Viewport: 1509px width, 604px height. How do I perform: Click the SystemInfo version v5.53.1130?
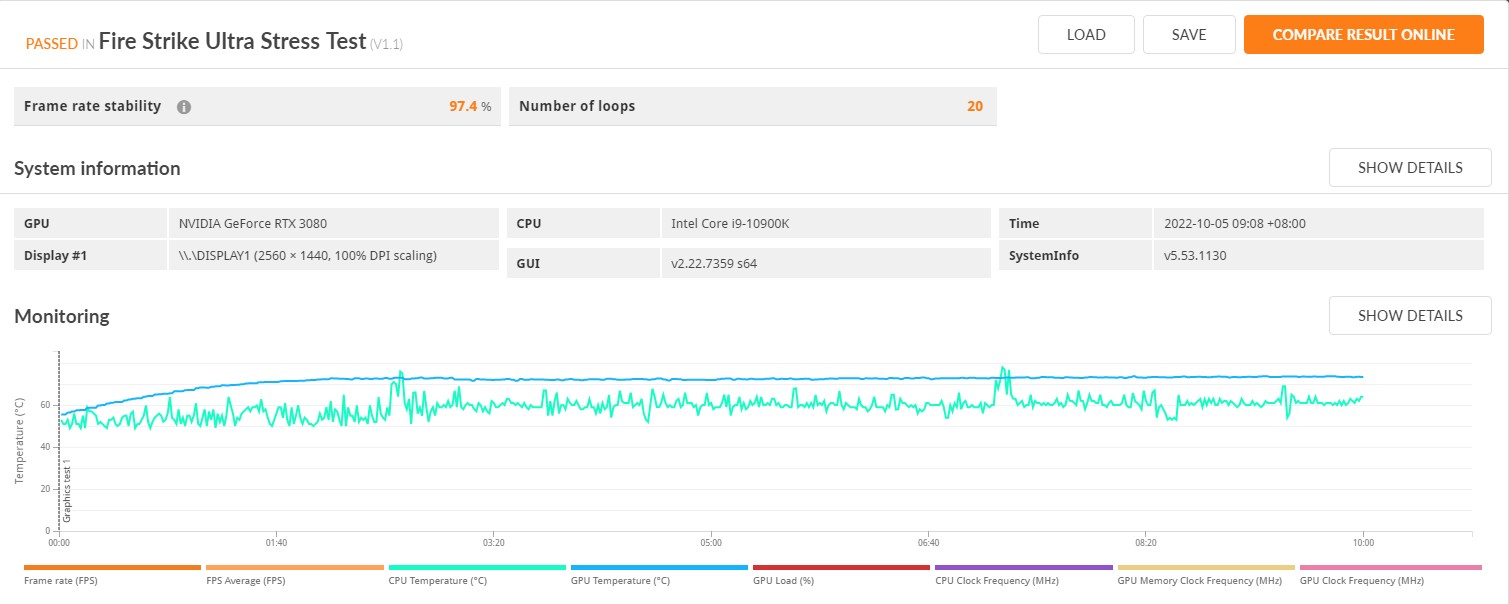1195,255
